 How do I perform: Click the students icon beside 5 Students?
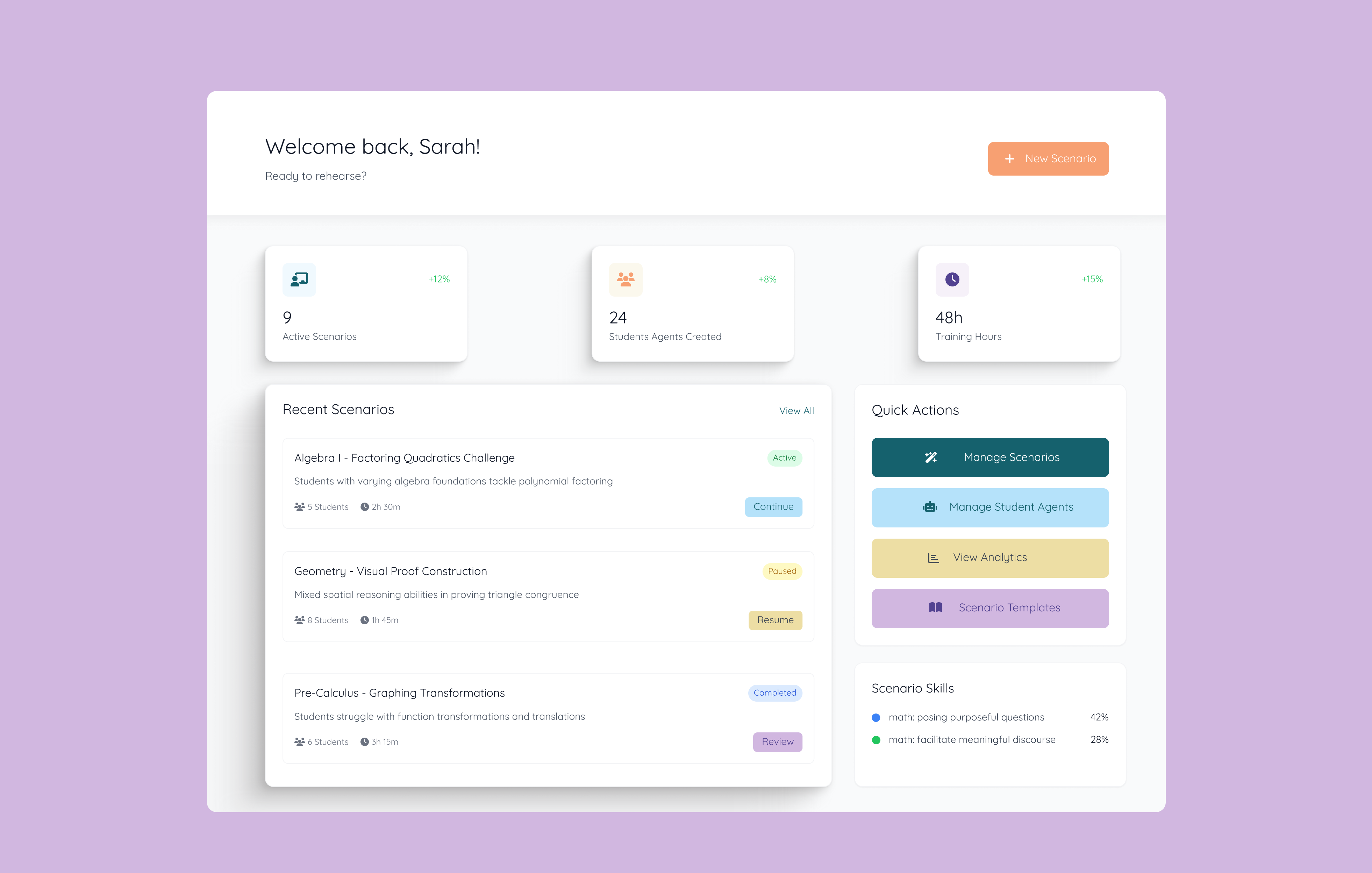click(299, 506)
